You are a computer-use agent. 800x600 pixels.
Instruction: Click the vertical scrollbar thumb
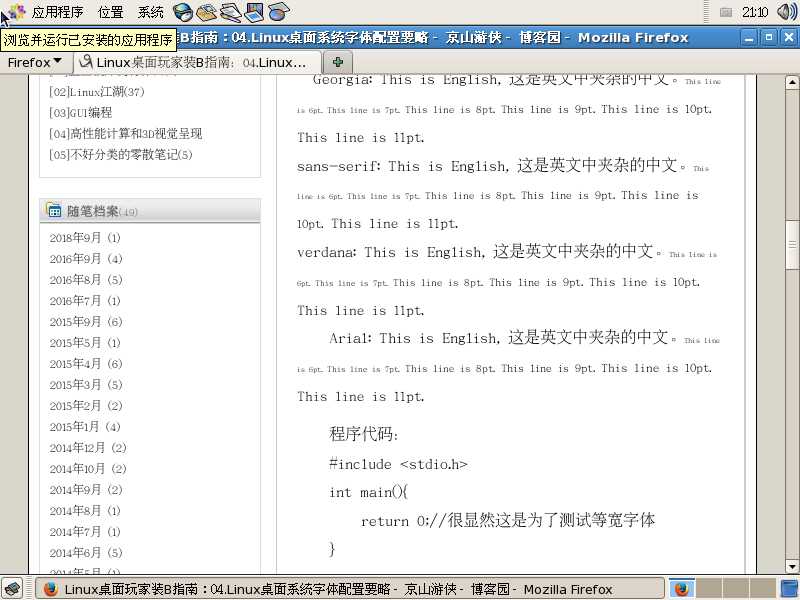pyautogui.click(x=792, y=245)
